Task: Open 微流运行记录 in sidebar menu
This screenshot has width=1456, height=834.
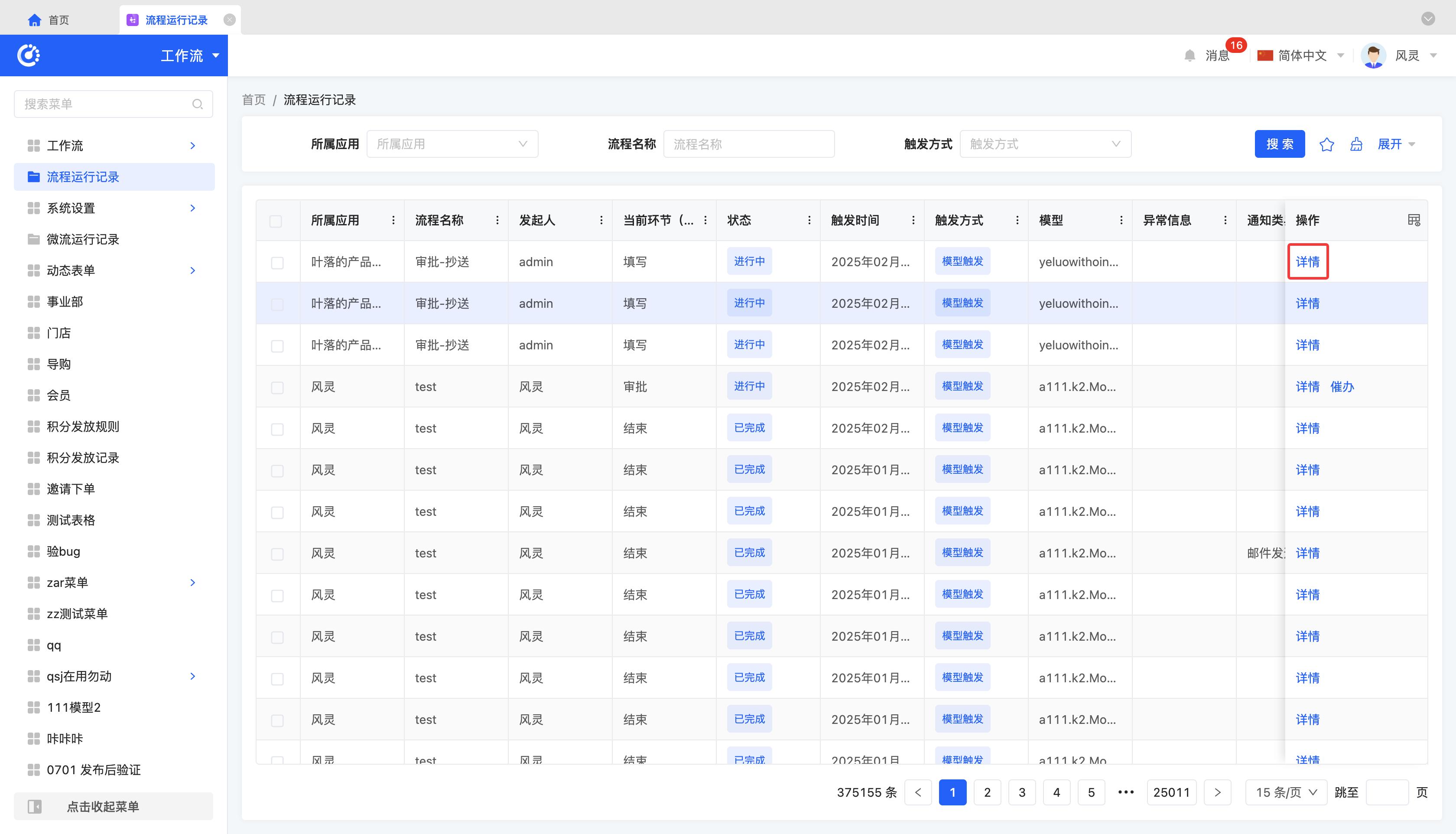Action: click(83, 239)
